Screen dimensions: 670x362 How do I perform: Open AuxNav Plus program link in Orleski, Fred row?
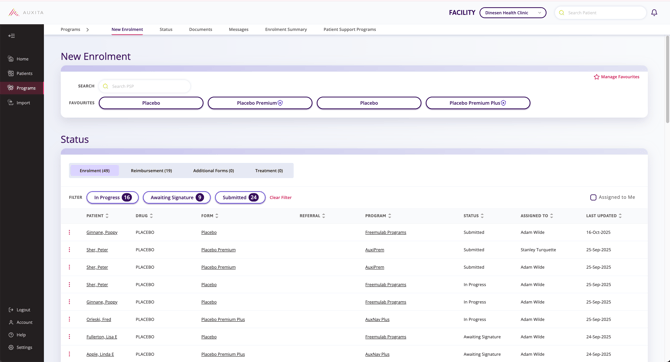point(377,319)
